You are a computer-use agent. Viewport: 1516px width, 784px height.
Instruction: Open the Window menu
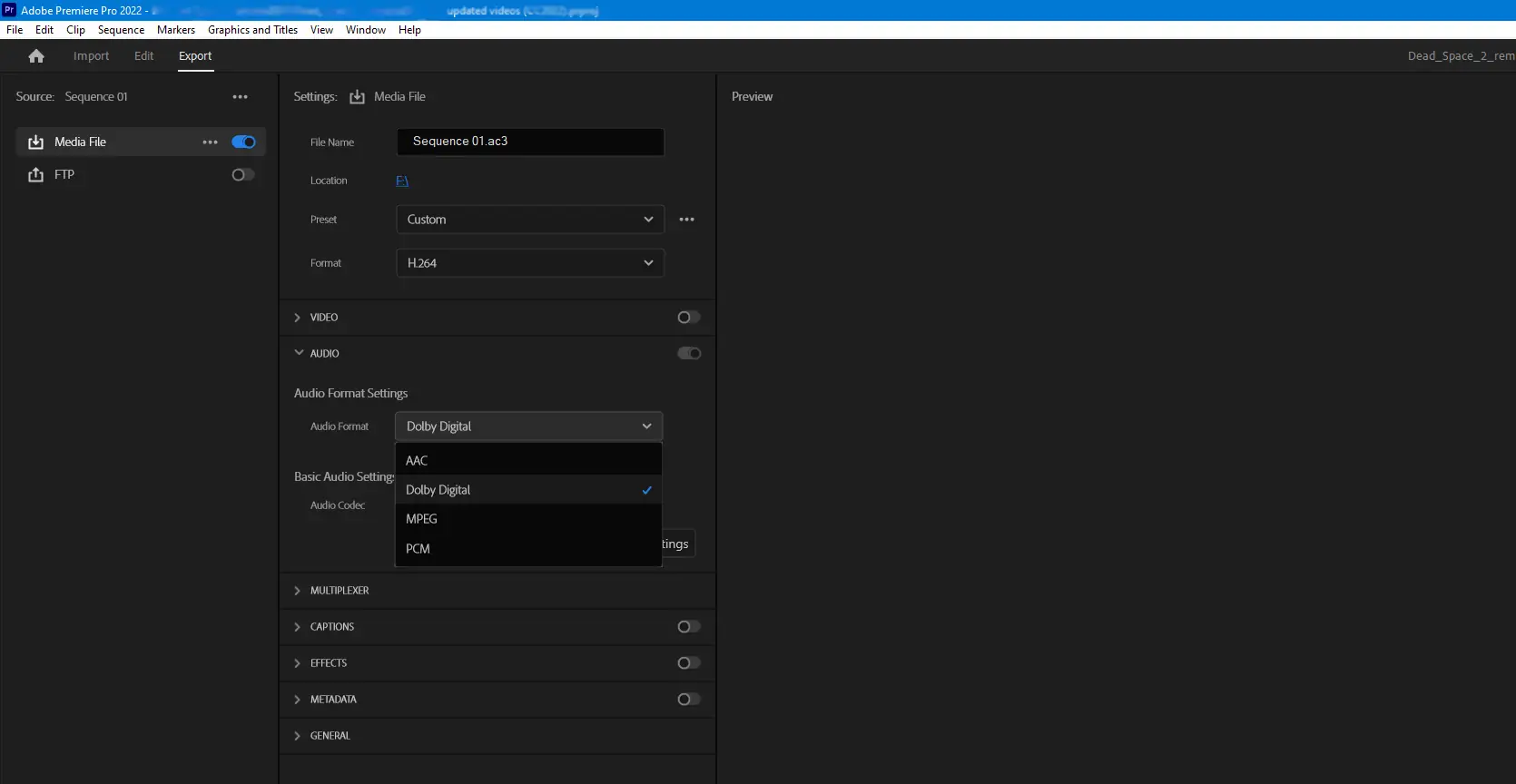click(x=366, y=30)
